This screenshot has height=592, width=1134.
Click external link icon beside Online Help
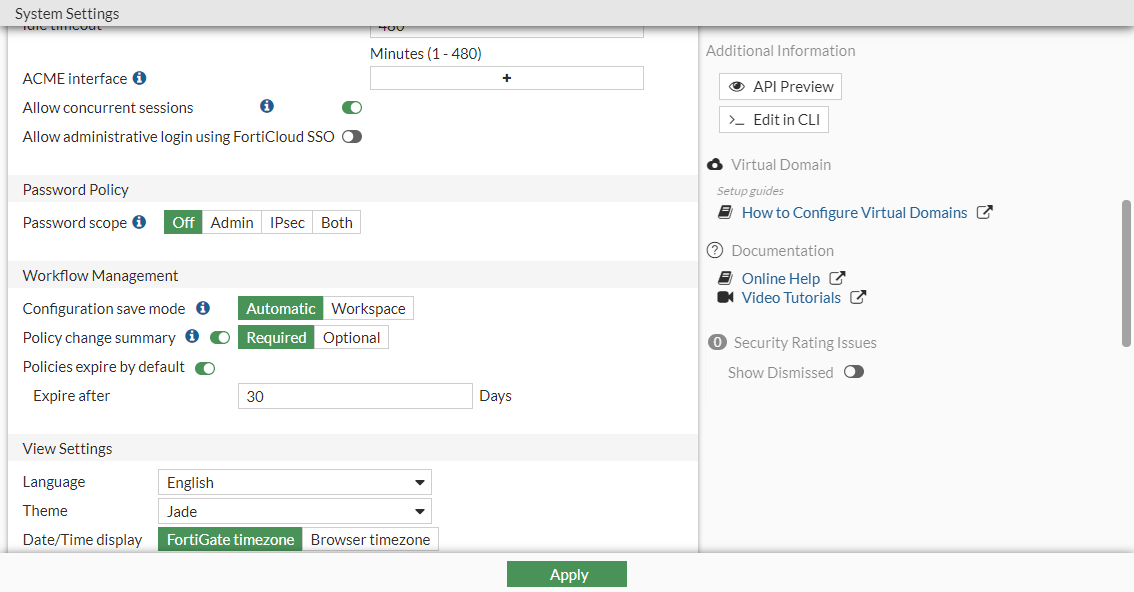(x=837, y=279)
